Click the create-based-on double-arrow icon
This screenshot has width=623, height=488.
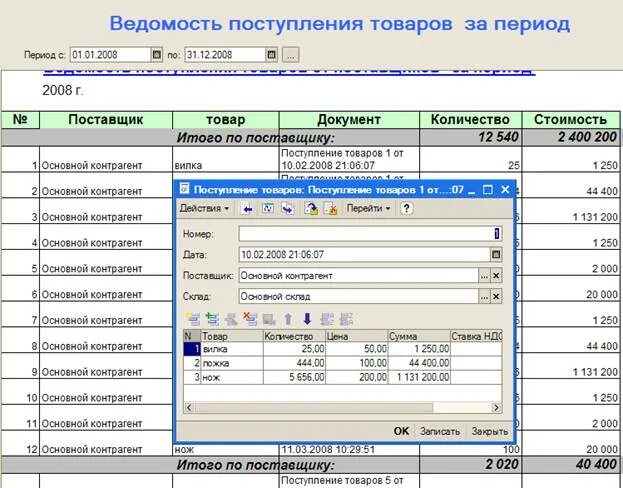pyautogui.click(x=287, y=208)
